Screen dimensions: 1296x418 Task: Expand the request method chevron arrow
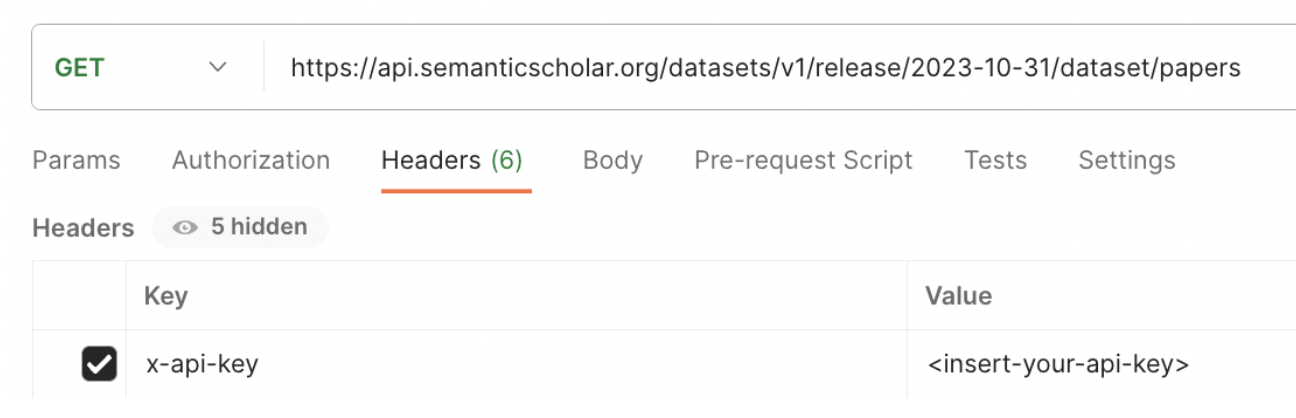point(216,68)
